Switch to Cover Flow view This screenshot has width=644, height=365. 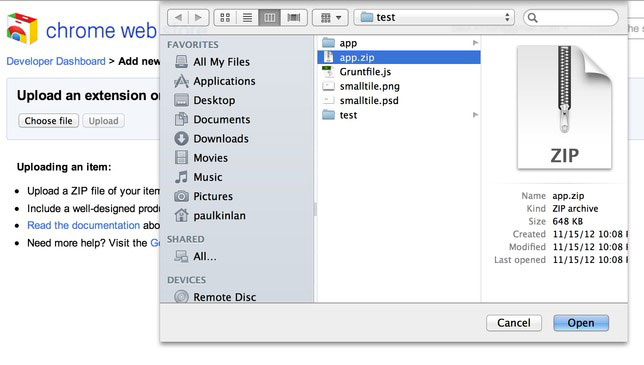coord(294,18)
